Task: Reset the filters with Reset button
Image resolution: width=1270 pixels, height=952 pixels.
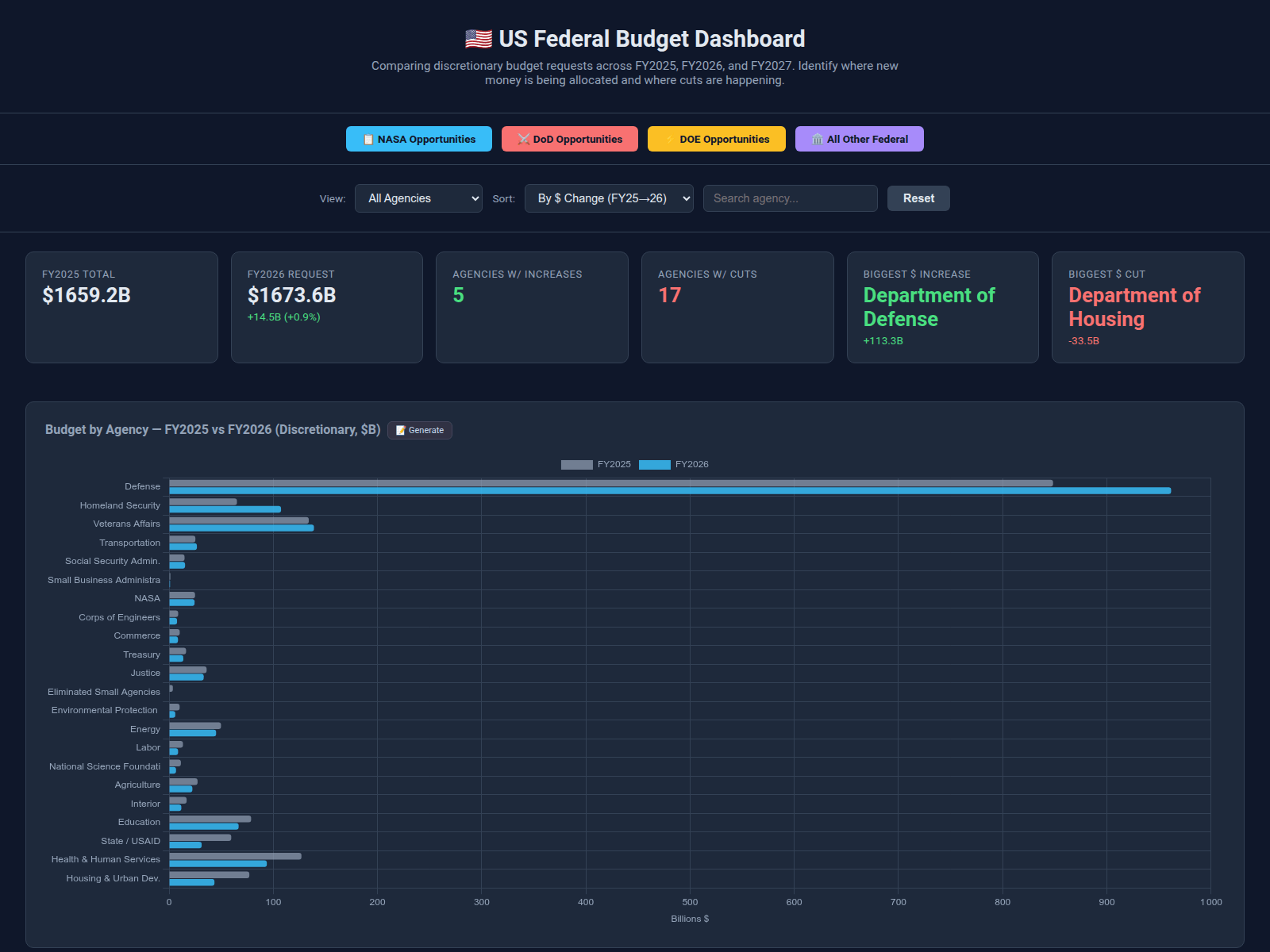Action: click(918, 198)
